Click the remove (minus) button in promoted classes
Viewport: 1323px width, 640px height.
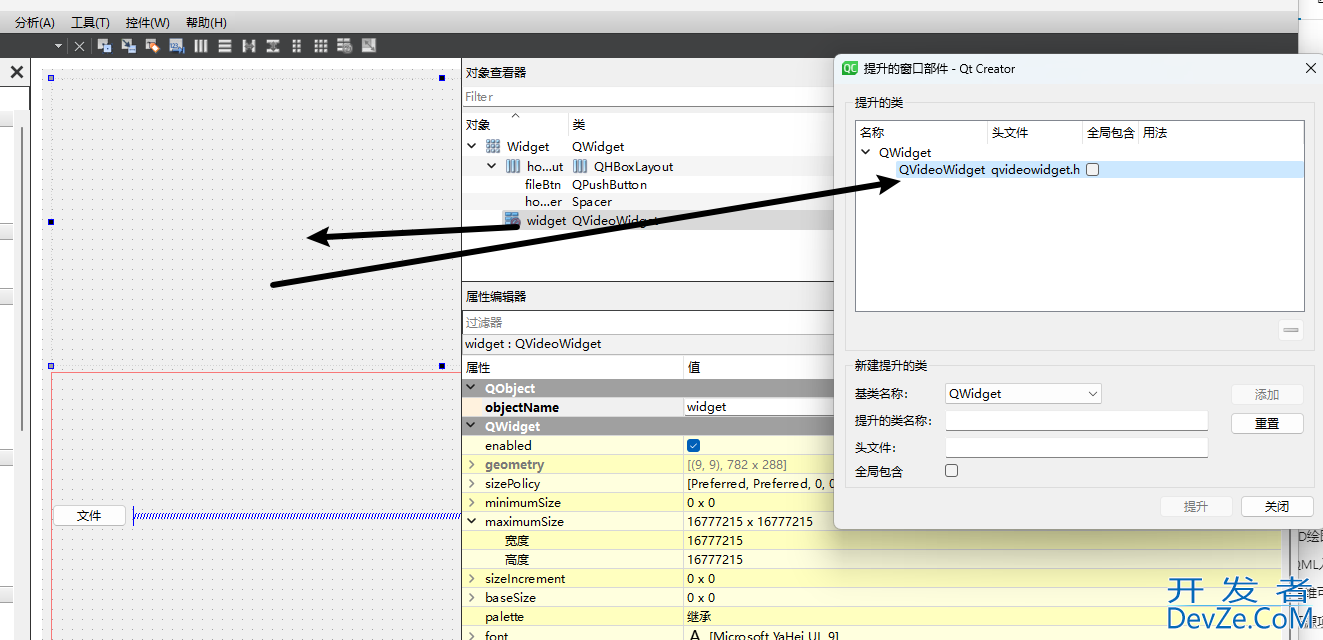1291,330
